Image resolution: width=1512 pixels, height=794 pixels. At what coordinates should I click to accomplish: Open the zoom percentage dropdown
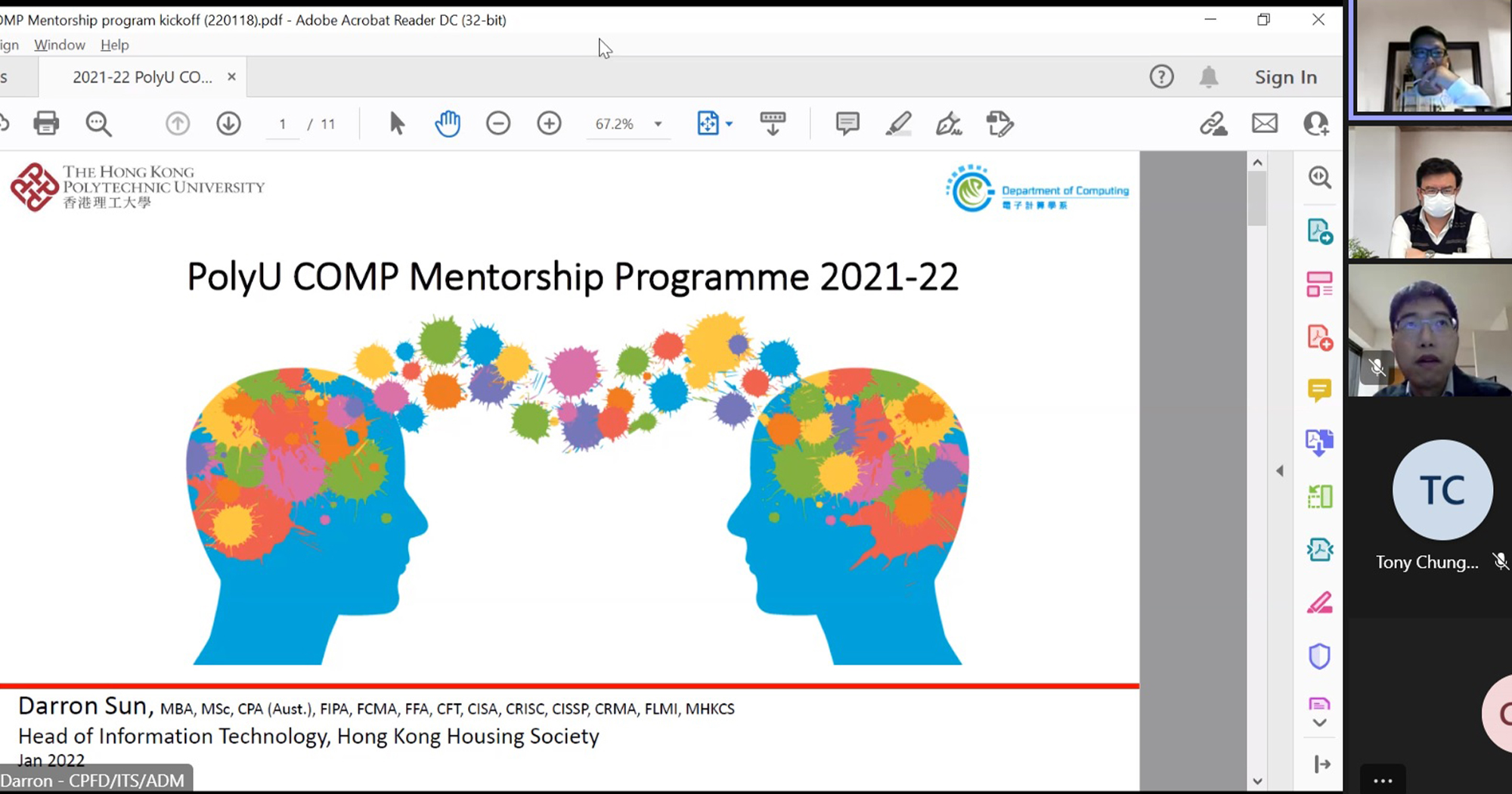point(657,123)
